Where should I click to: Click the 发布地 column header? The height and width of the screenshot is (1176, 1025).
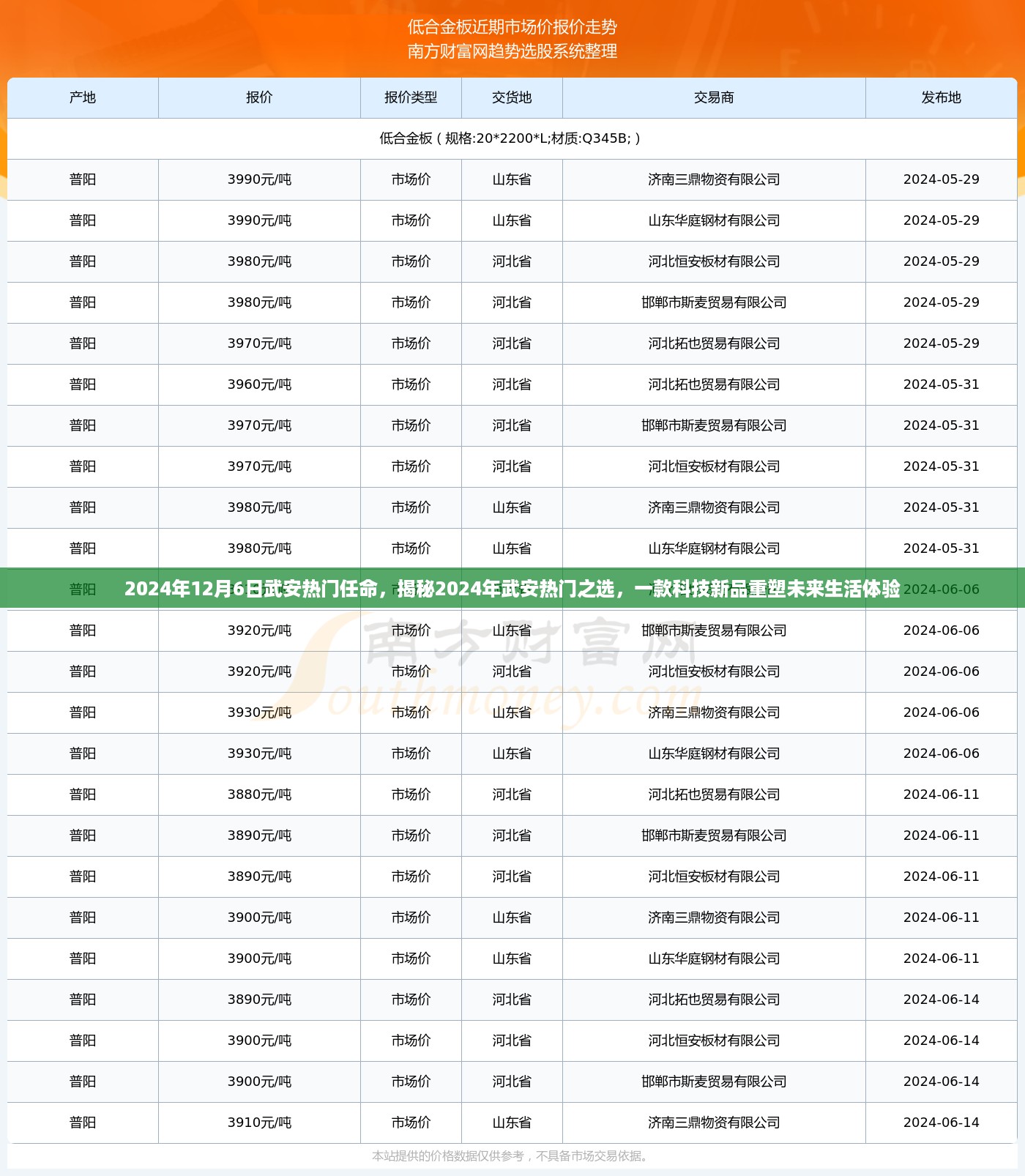[942, 97]
